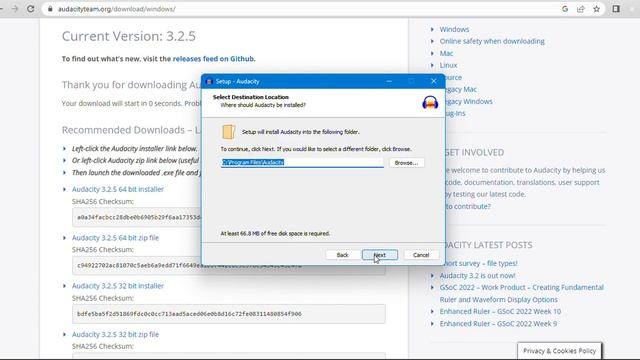The width and height of the screenshot is (640, 360).
Task: Click the Recommended Downloads heading
Action: (x=131, y=130)
